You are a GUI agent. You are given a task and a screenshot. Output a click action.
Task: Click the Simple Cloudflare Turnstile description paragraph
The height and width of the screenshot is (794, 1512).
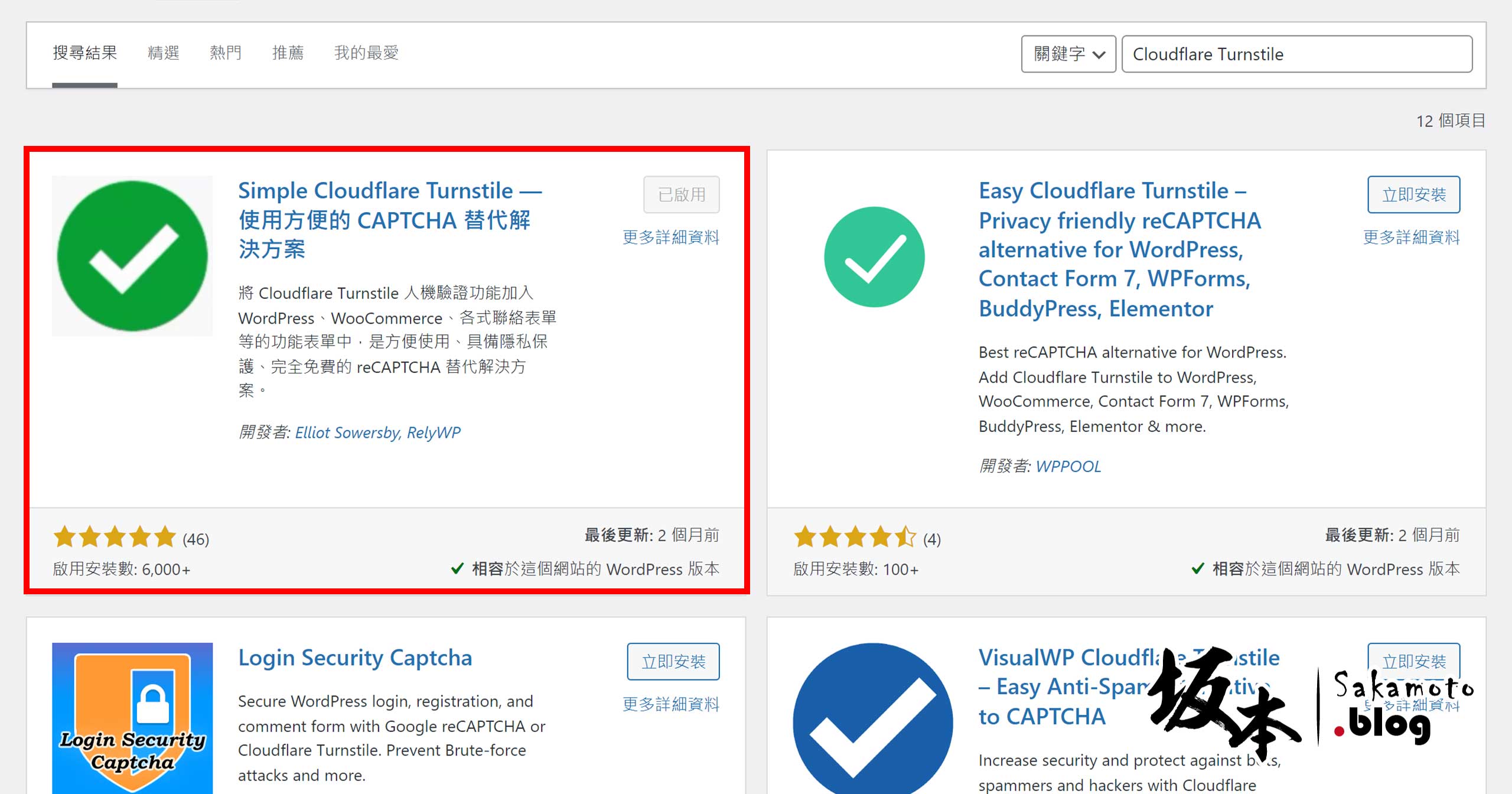[397, 341]
